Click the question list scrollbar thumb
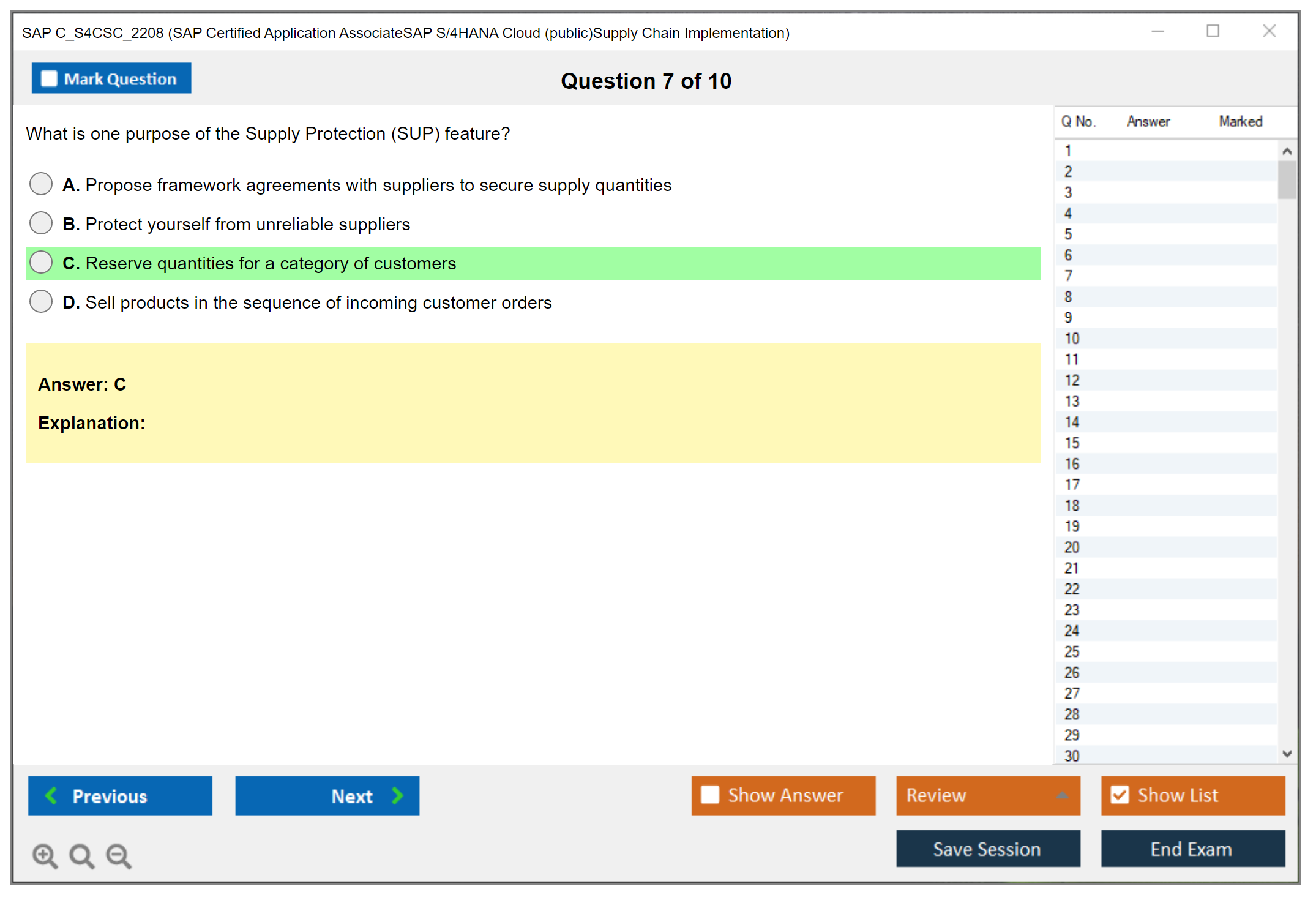This screenshot has width=1316, height=900. coord(1287,179)
